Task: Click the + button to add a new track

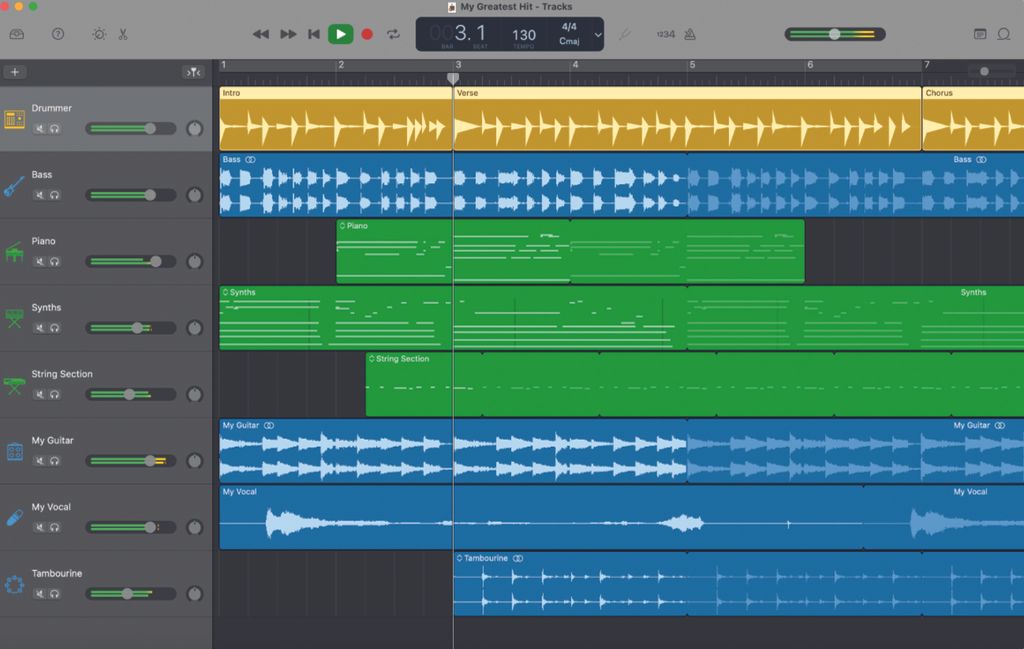Action: pos(14,71)
